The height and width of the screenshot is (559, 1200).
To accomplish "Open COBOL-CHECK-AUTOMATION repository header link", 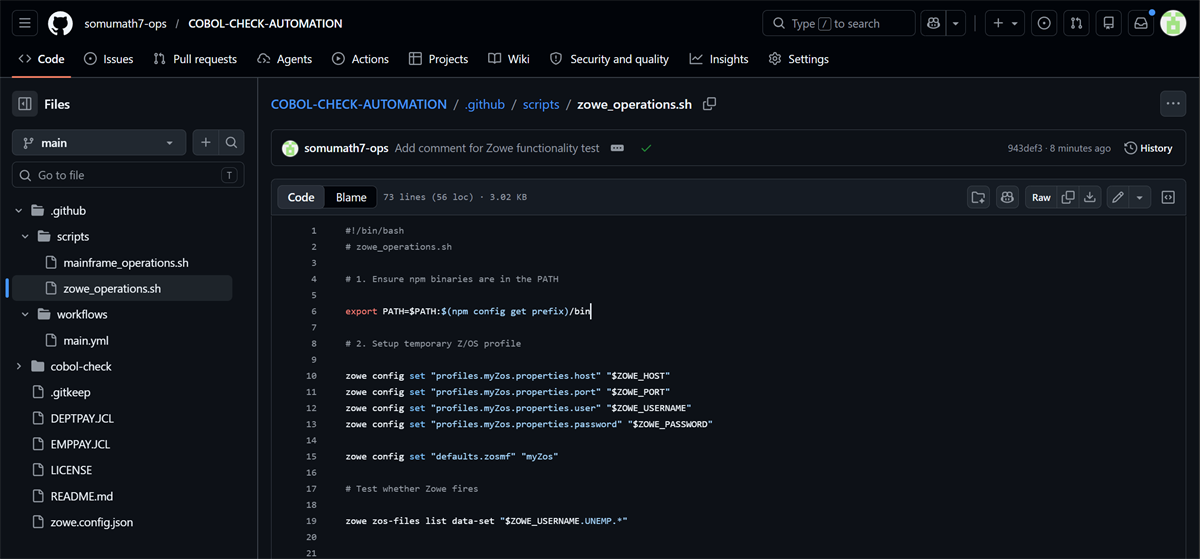I will (x=265, y=23).
